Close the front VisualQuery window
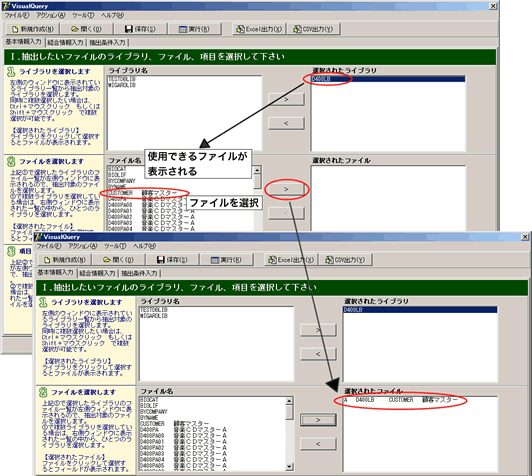Screen dimensions: 532x476 (x=525, y=236)
